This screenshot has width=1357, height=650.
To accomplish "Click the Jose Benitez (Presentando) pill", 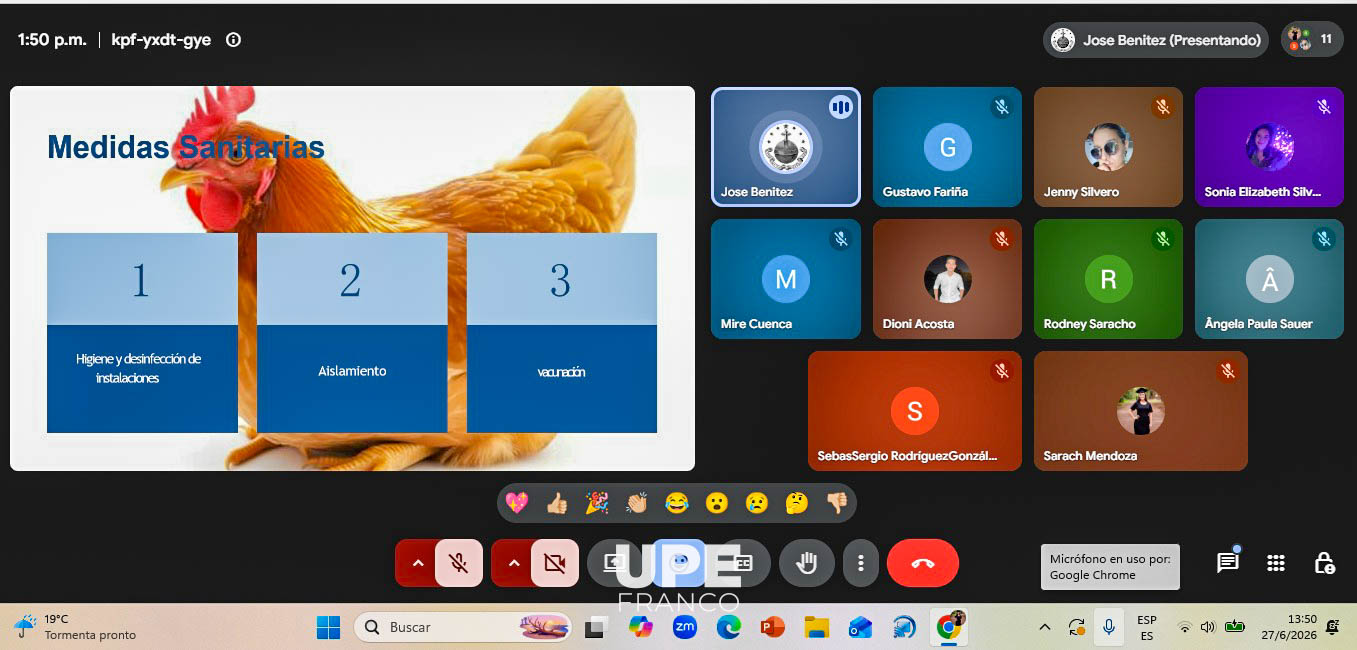I will pyautogui.click(x=1156, y=40).
